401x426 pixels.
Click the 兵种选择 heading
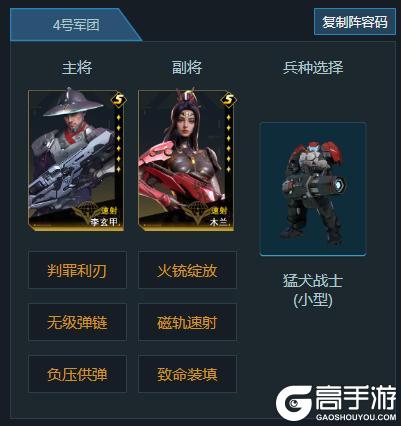tap(313, 68)
